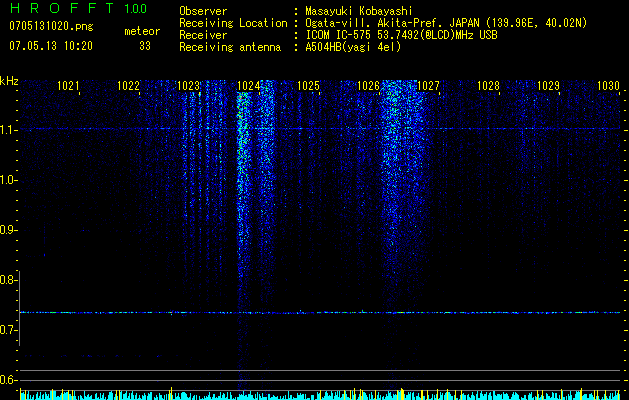Click the Receiver label
629x400 pixels.
[203, 35]
